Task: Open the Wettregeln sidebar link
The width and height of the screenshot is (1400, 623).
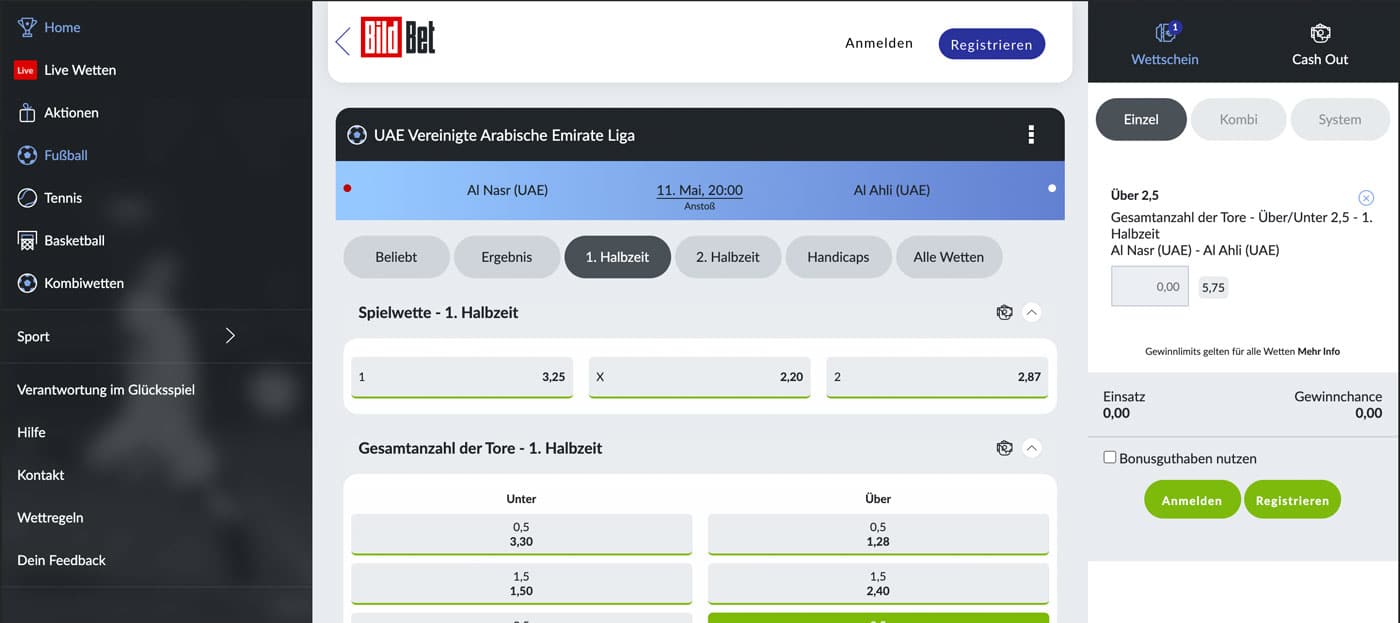Action: 50,518
